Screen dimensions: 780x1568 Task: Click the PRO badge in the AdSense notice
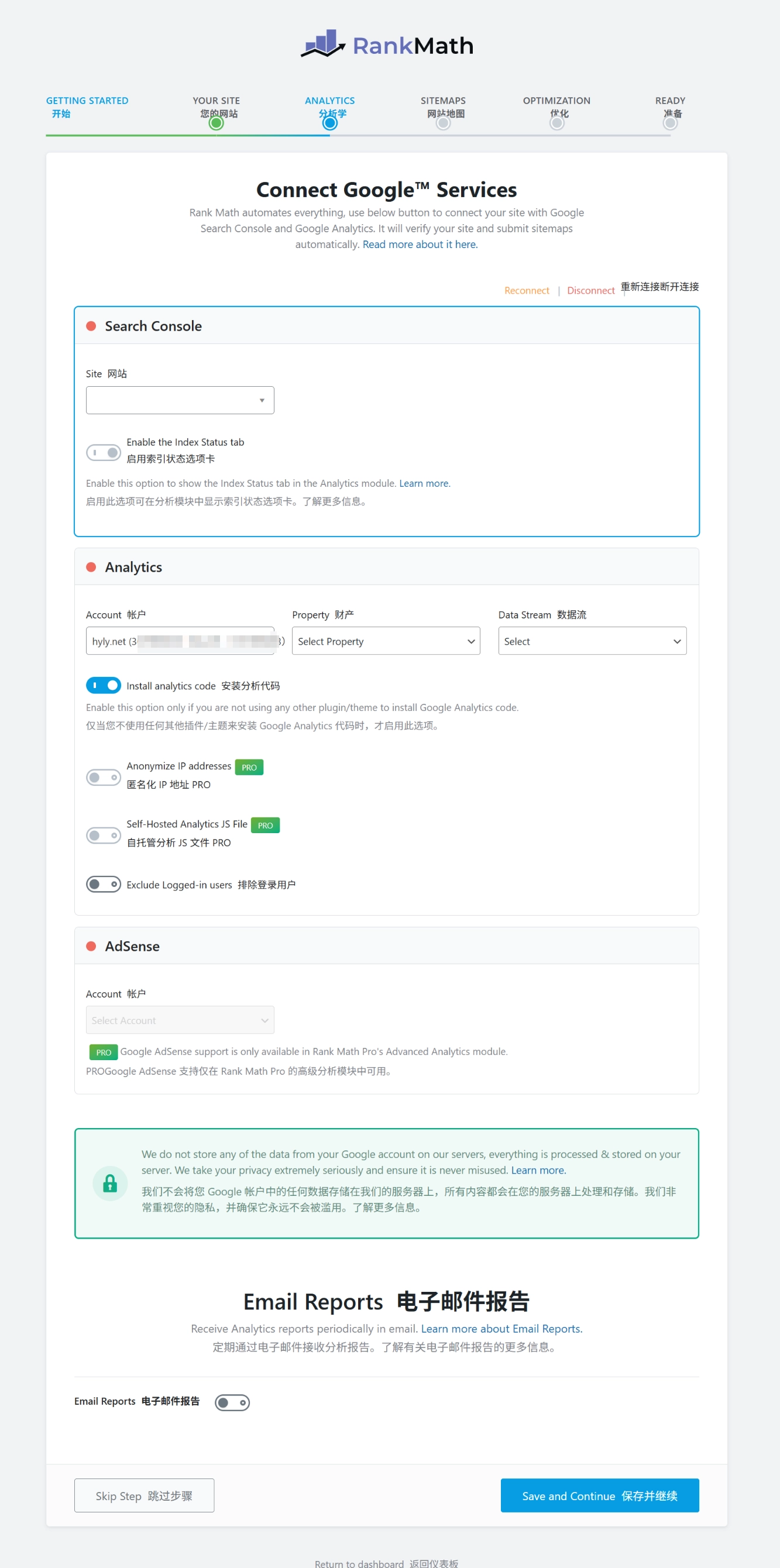tap(104, 1052)
